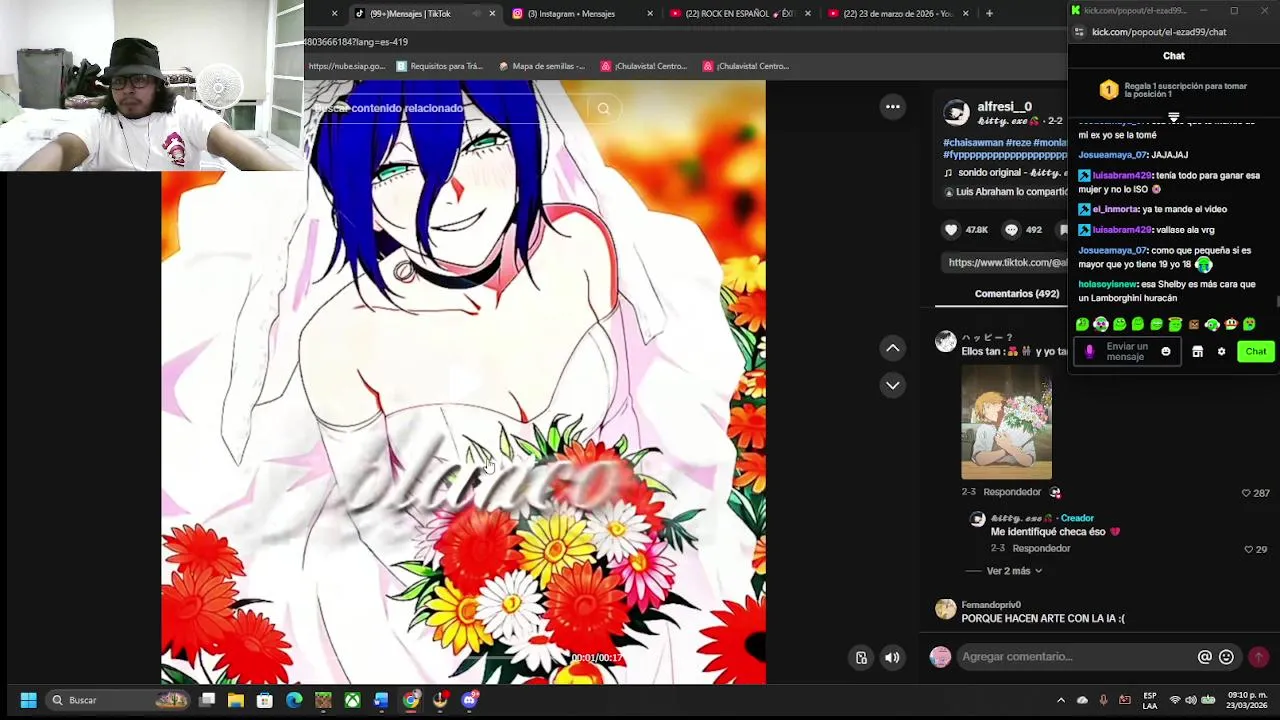Open the emoji picker in comment box
1280x720 pixels.
click(x=1226, y=657)
